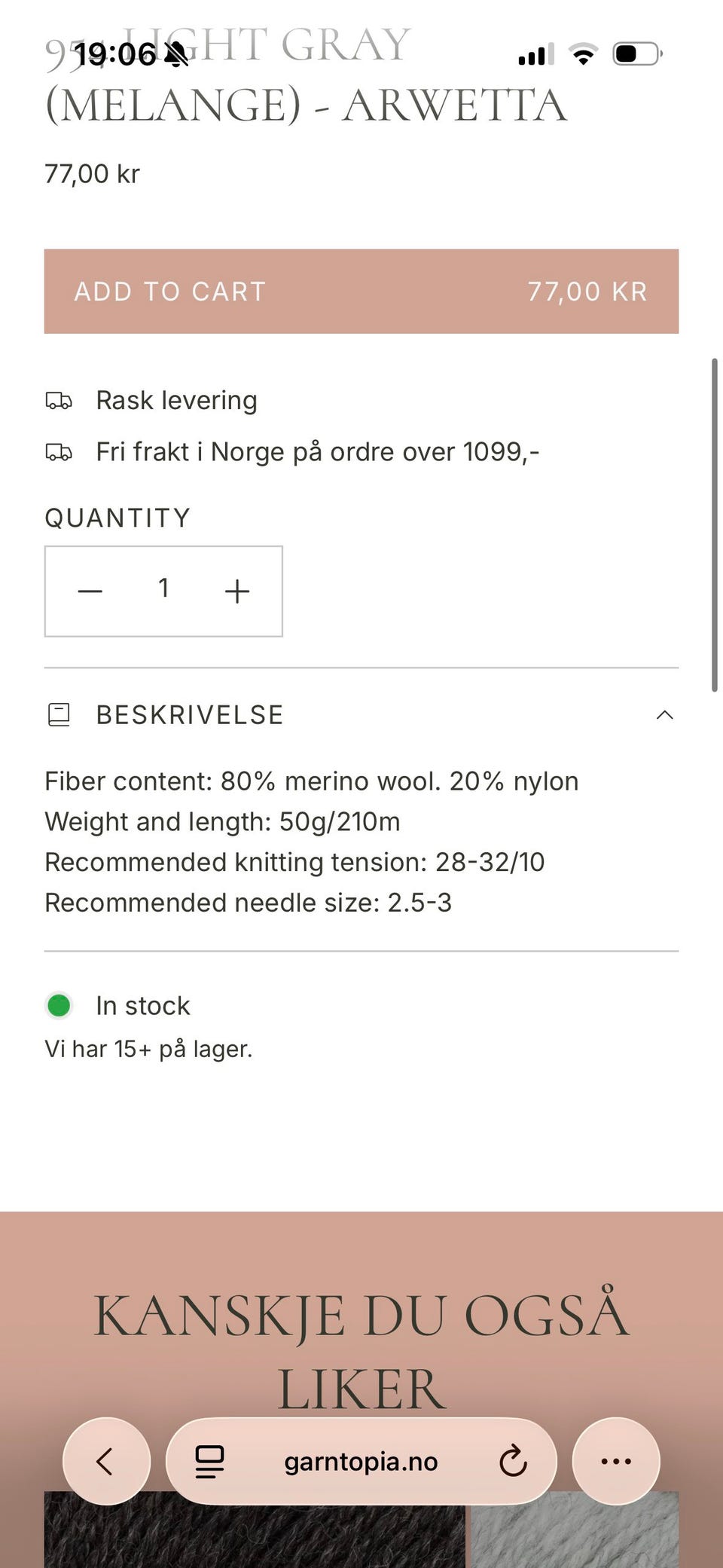Decrease quantity with the minus button
Image resolution: width=723 pixels, height=1568 pixels.
click(x=90, y=591)
